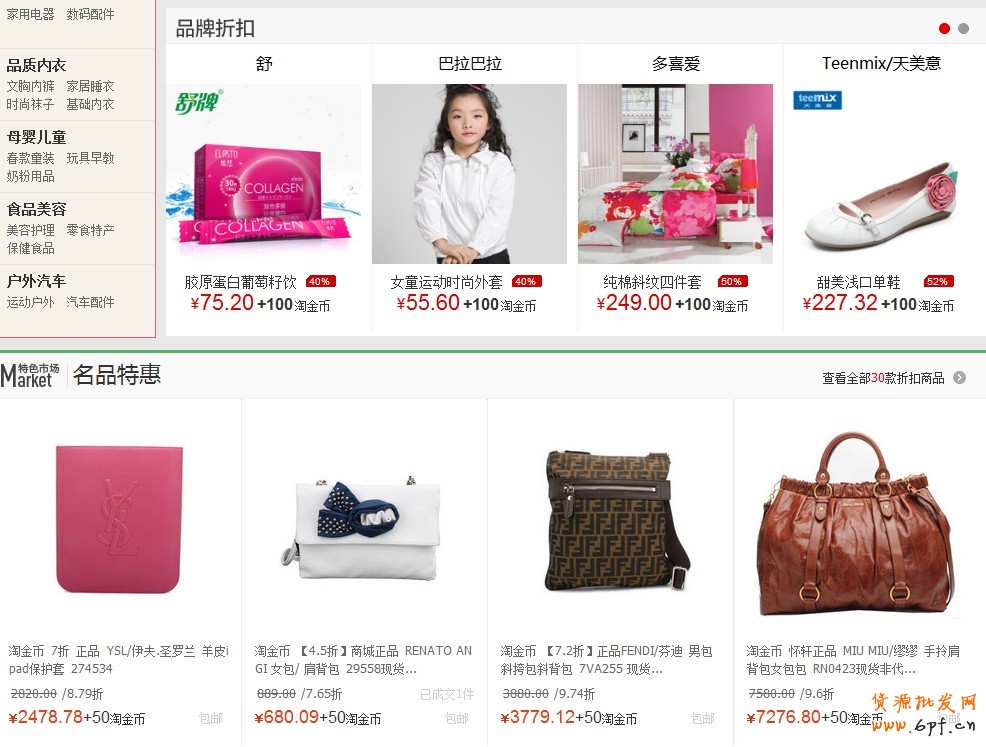This screenshot has width=986, height=747.
Task: Click the 40% badge on 女童运动时尚外套
Action: (527, 282)
